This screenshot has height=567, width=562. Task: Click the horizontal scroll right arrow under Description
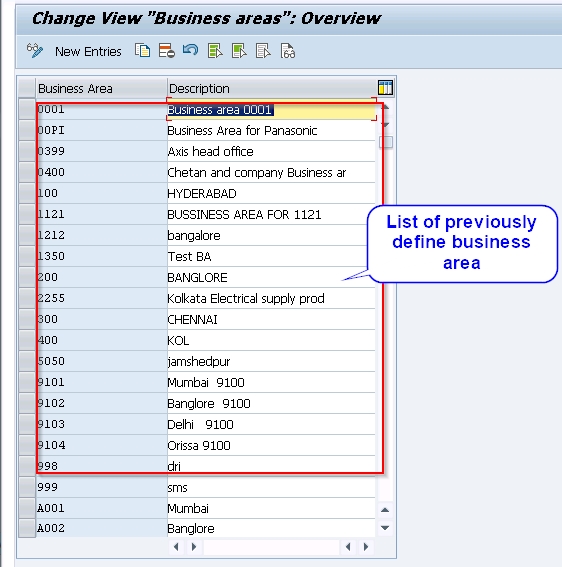[193, 547]
